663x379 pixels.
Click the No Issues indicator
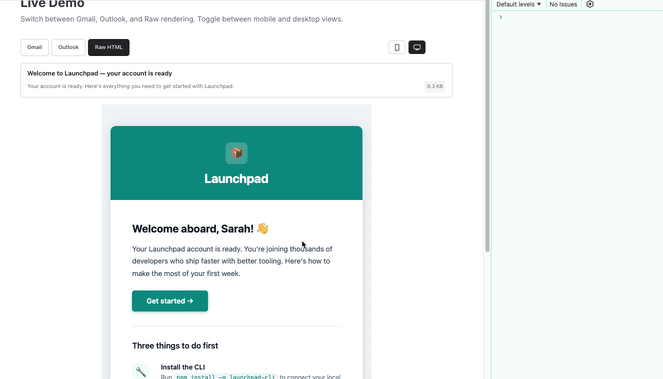563,4
